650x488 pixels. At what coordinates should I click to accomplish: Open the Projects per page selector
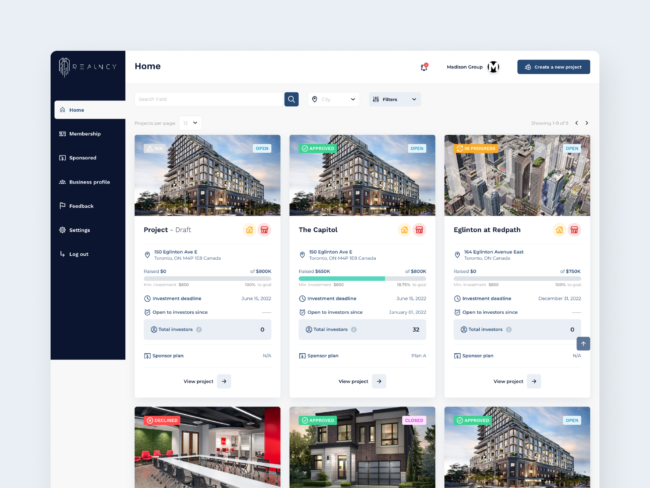(x=191, y=122)
